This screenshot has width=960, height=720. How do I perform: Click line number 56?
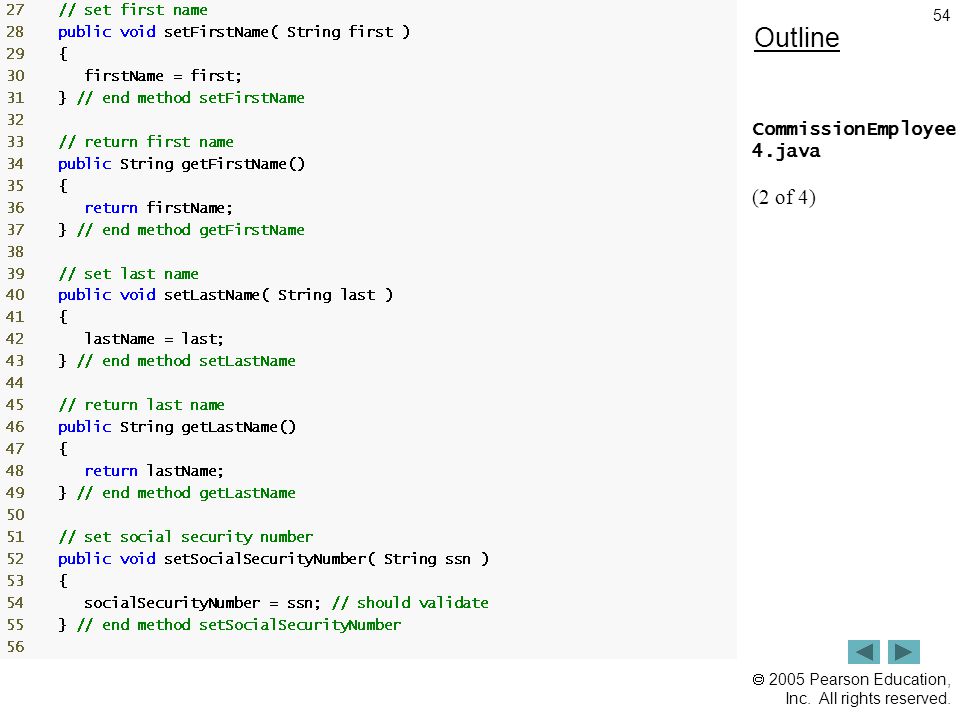(15, 647)
